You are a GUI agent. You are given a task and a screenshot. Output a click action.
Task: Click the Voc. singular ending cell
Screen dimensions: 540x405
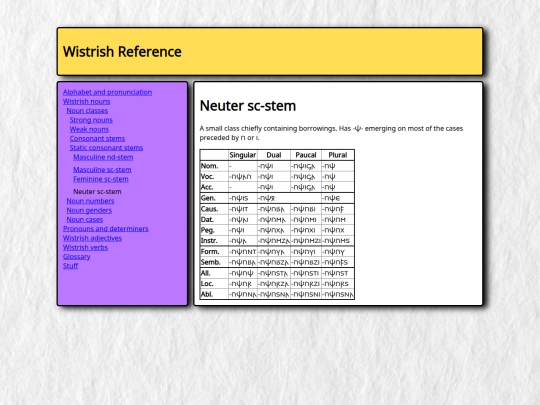point(243,177)
